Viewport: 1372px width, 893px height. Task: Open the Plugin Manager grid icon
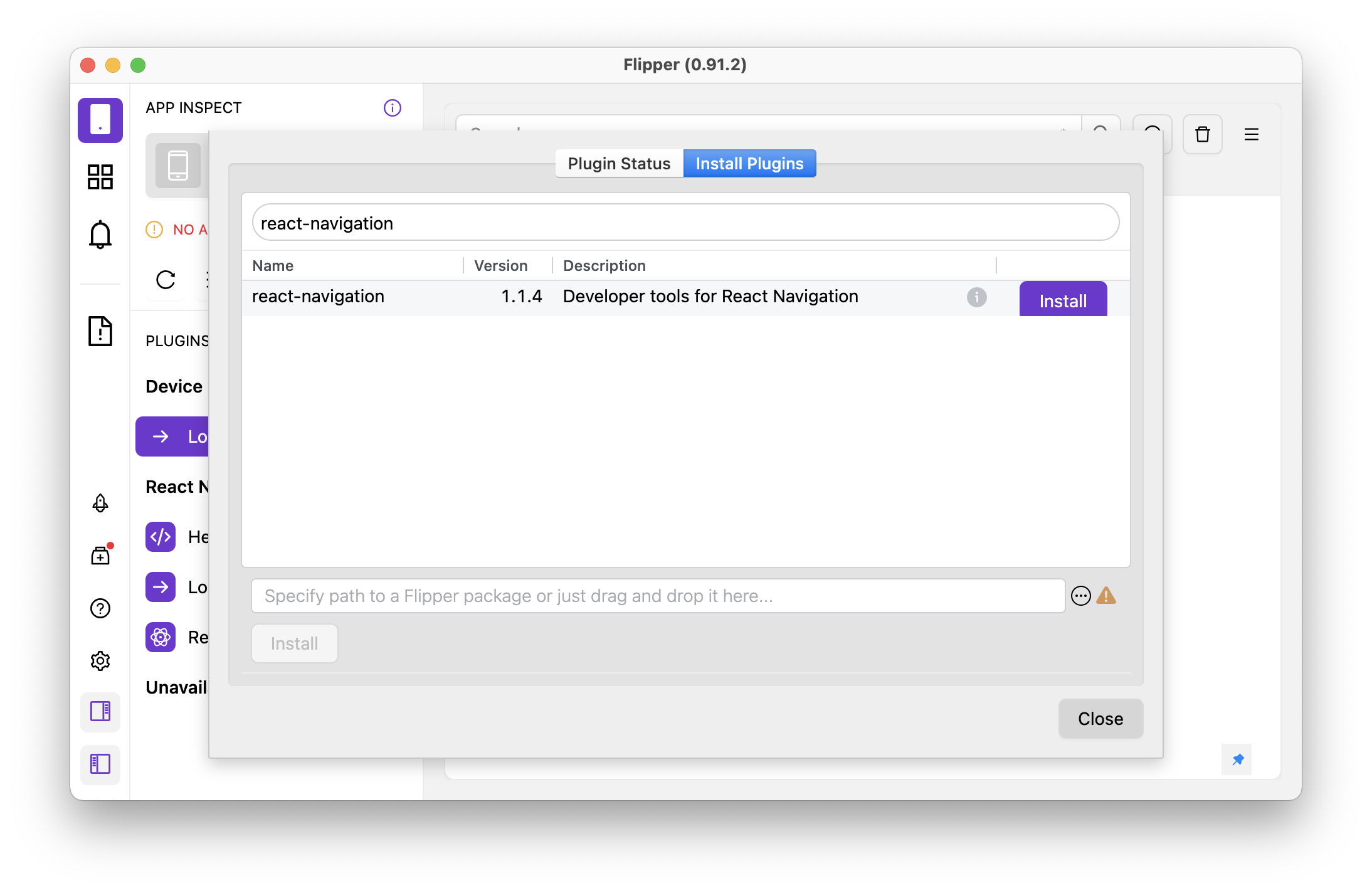pos(100,177)
